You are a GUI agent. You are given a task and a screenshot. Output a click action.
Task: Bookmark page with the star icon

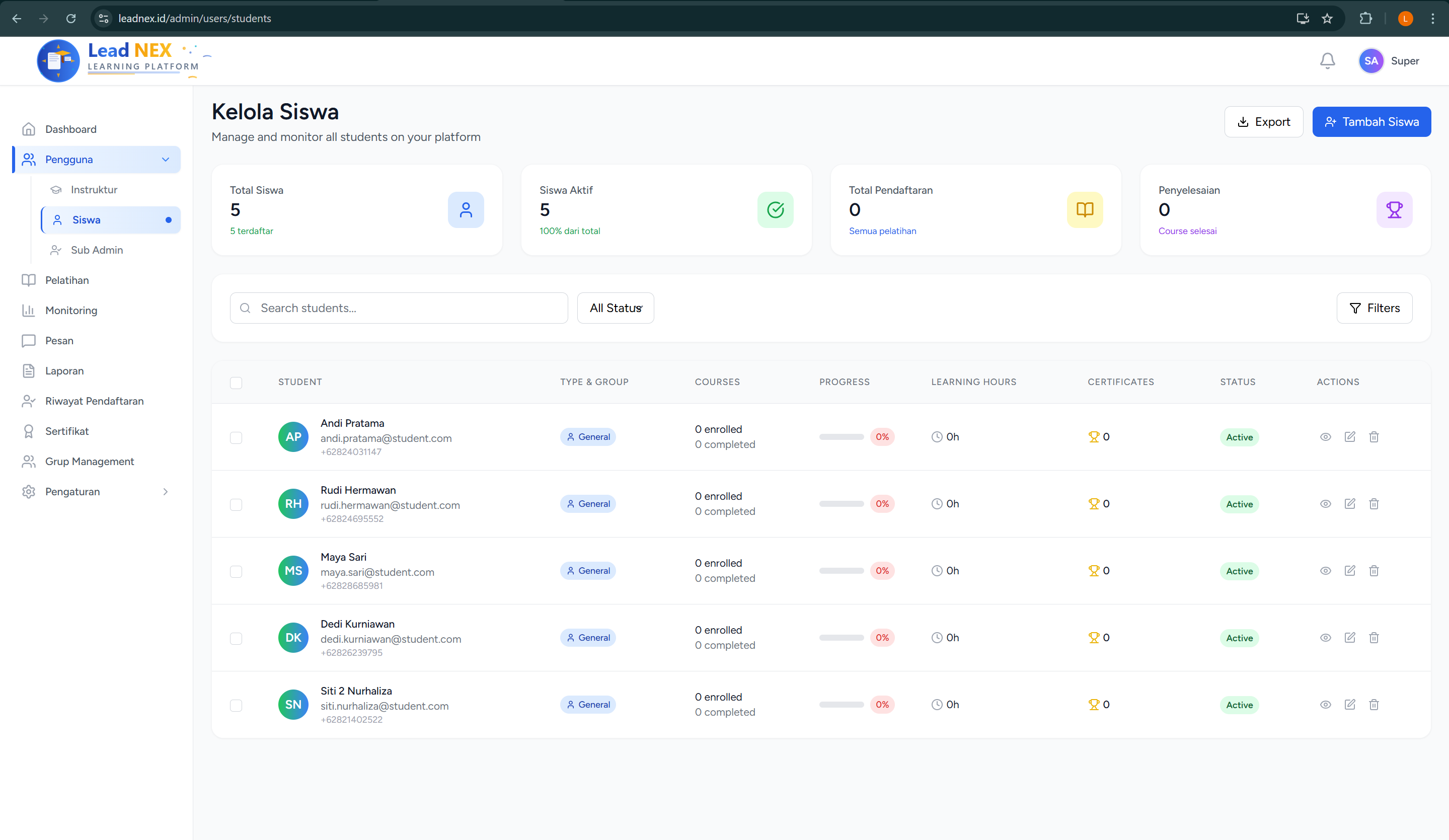pos(1327,19)
